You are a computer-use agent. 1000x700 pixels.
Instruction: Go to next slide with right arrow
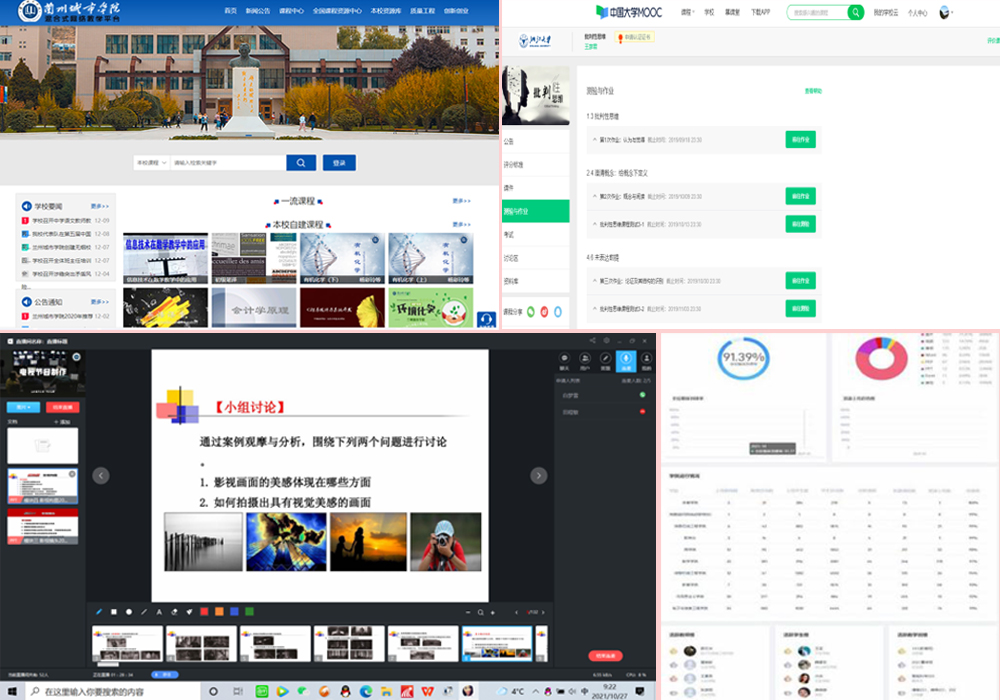538,475
